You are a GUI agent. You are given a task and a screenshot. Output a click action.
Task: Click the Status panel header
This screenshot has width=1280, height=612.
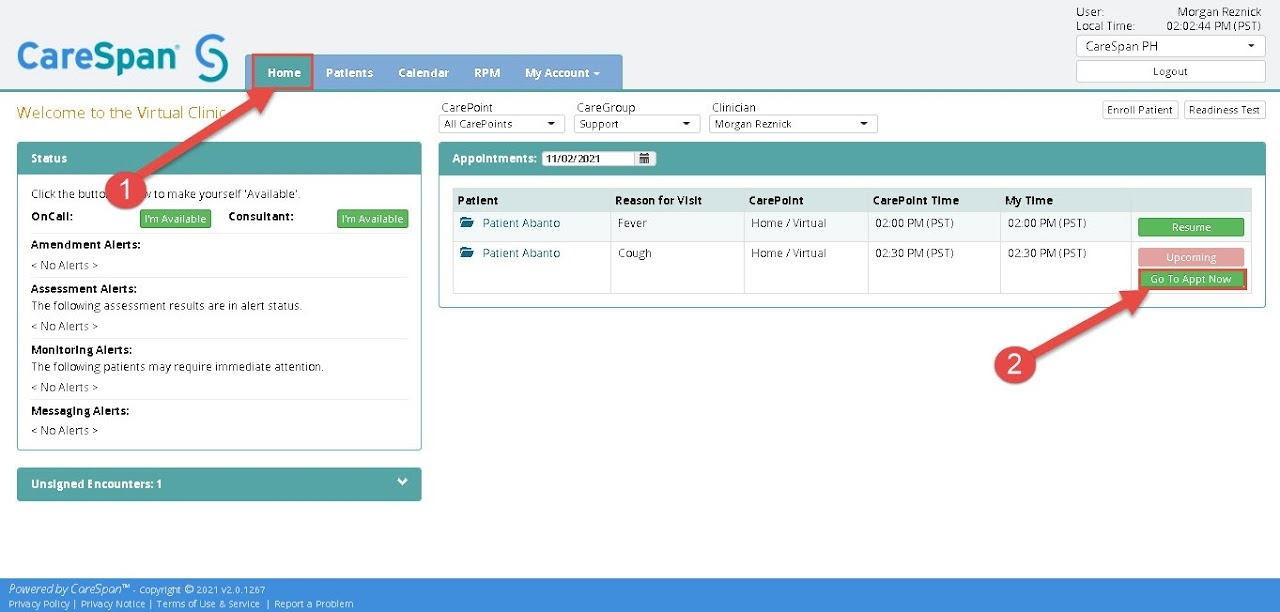pos(219,158)
